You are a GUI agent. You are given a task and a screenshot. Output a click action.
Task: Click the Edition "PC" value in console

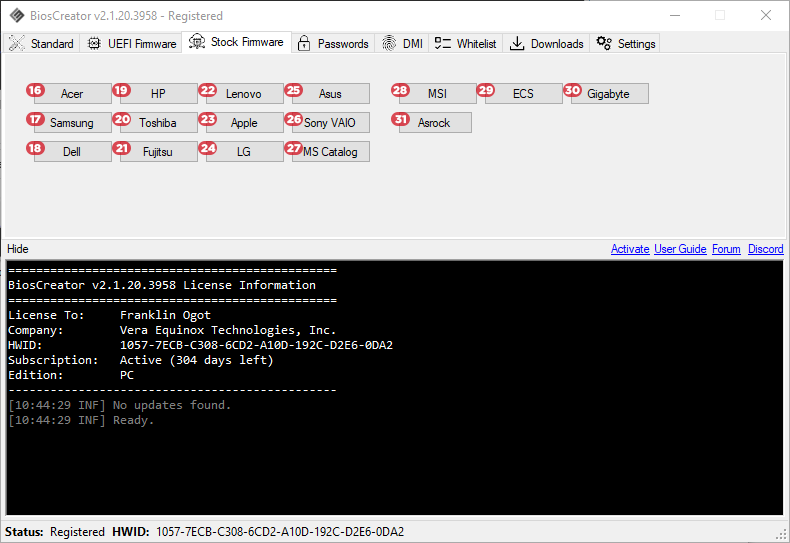tap(127, 375)
